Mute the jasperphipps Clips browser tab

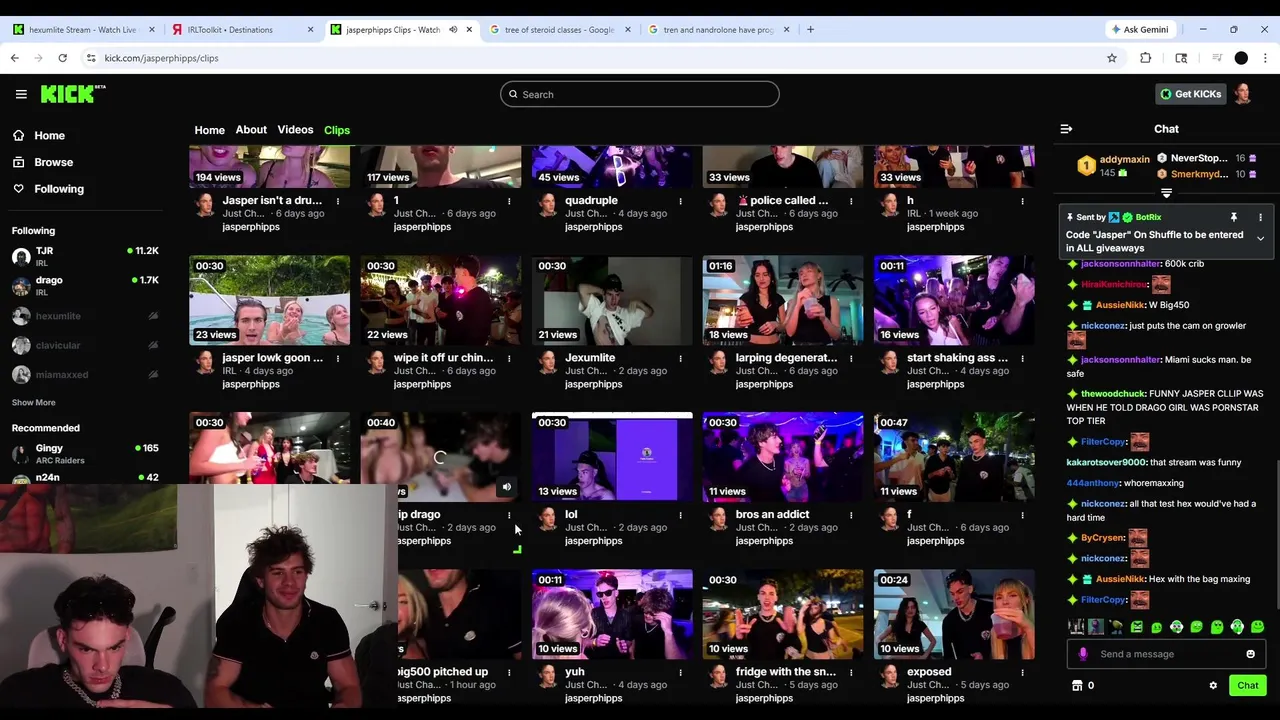coord(453,30)
